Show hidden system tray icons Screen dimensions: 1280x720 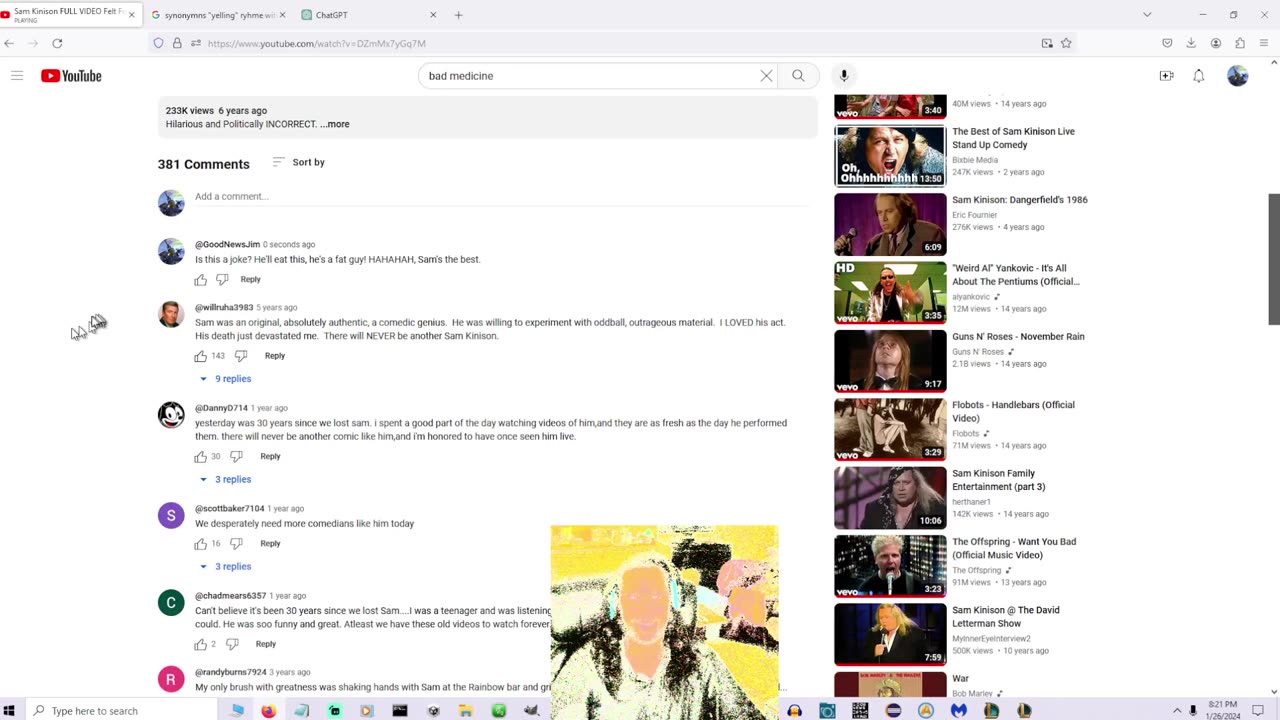coord(1177,711)
